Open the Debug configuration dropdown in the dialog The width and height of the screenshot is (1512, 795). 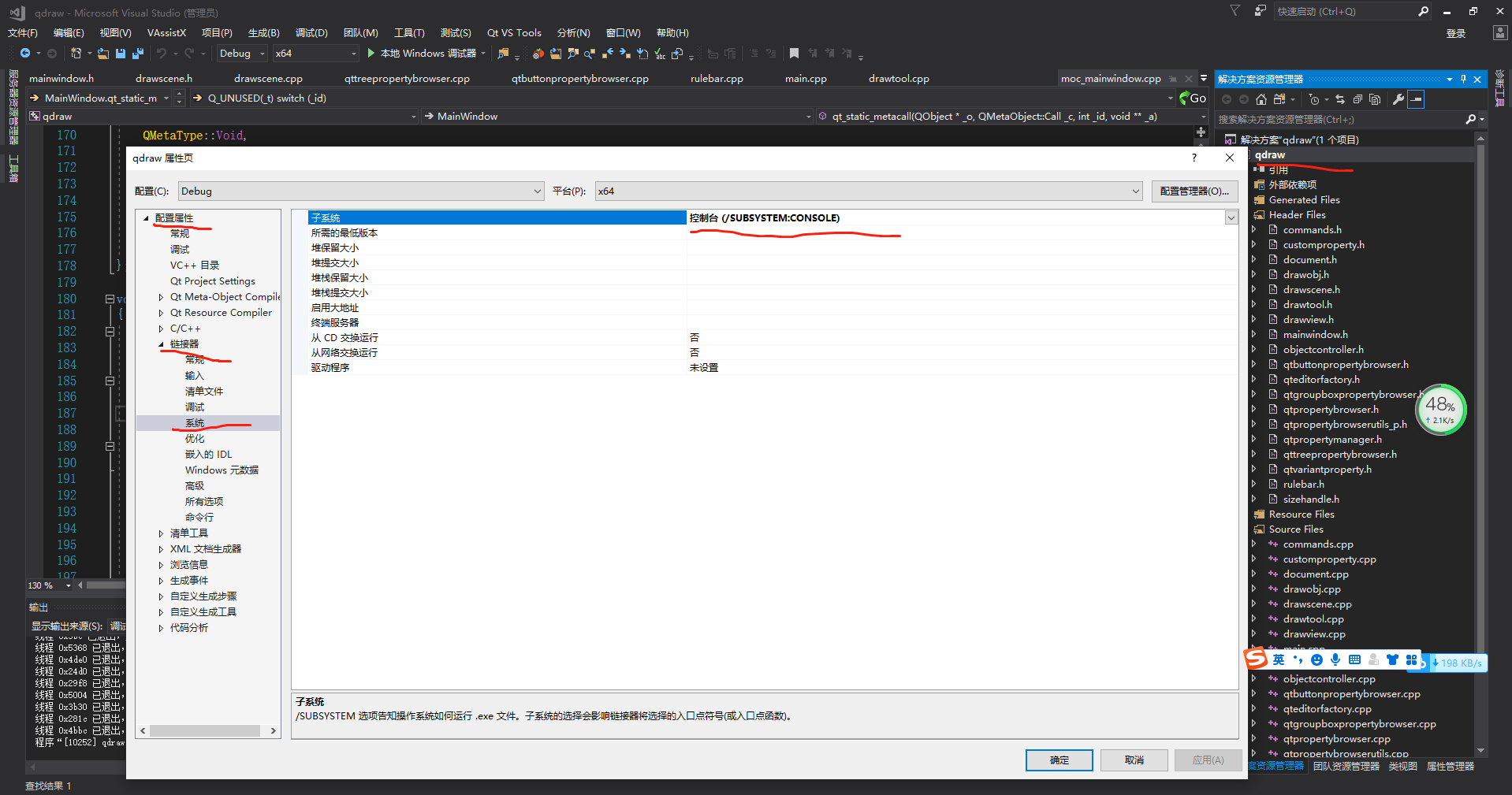click(x=537, y=191)
